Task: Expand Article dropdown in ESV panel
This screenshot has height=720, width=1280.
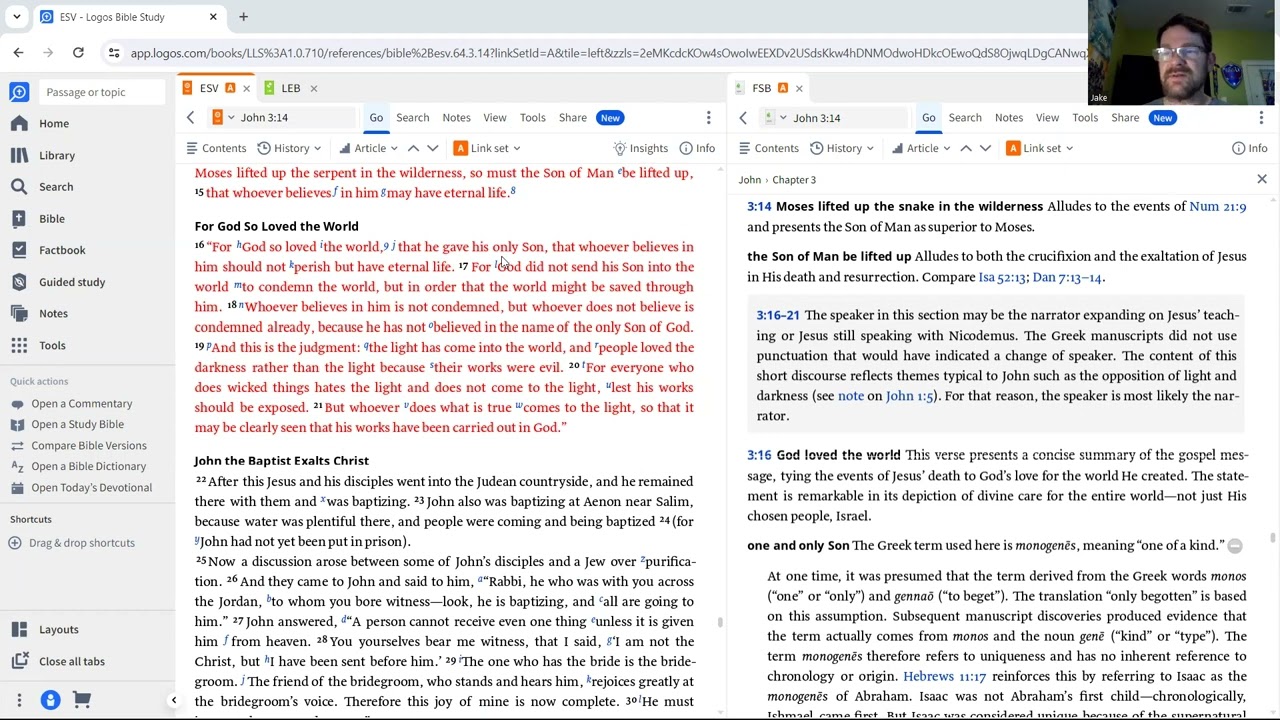Action: (x=368, y=148)
